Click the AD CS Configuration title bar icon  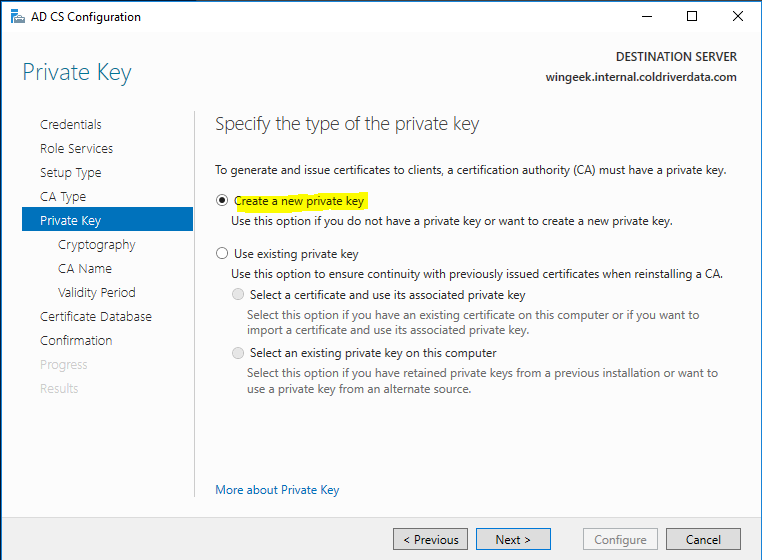point(13,17)
